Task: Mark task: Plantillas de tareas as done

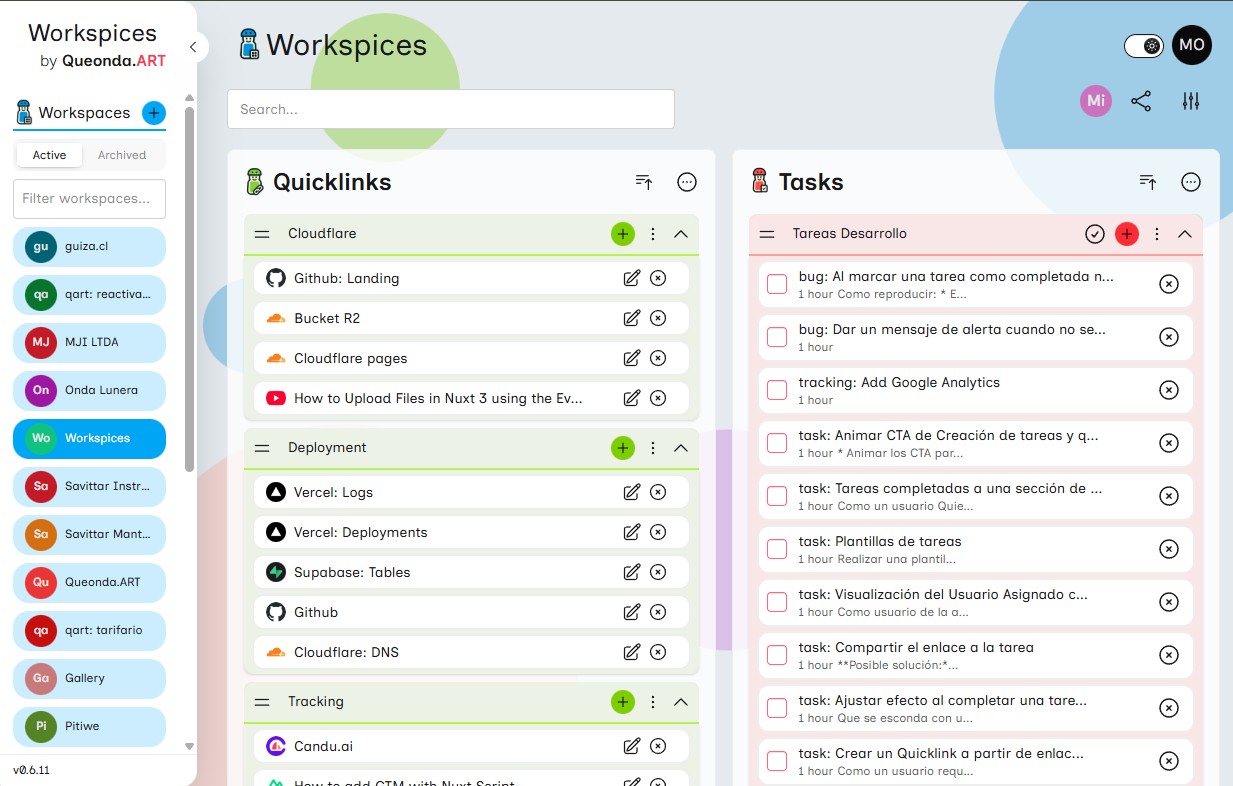Action: (x=776, y=549)
